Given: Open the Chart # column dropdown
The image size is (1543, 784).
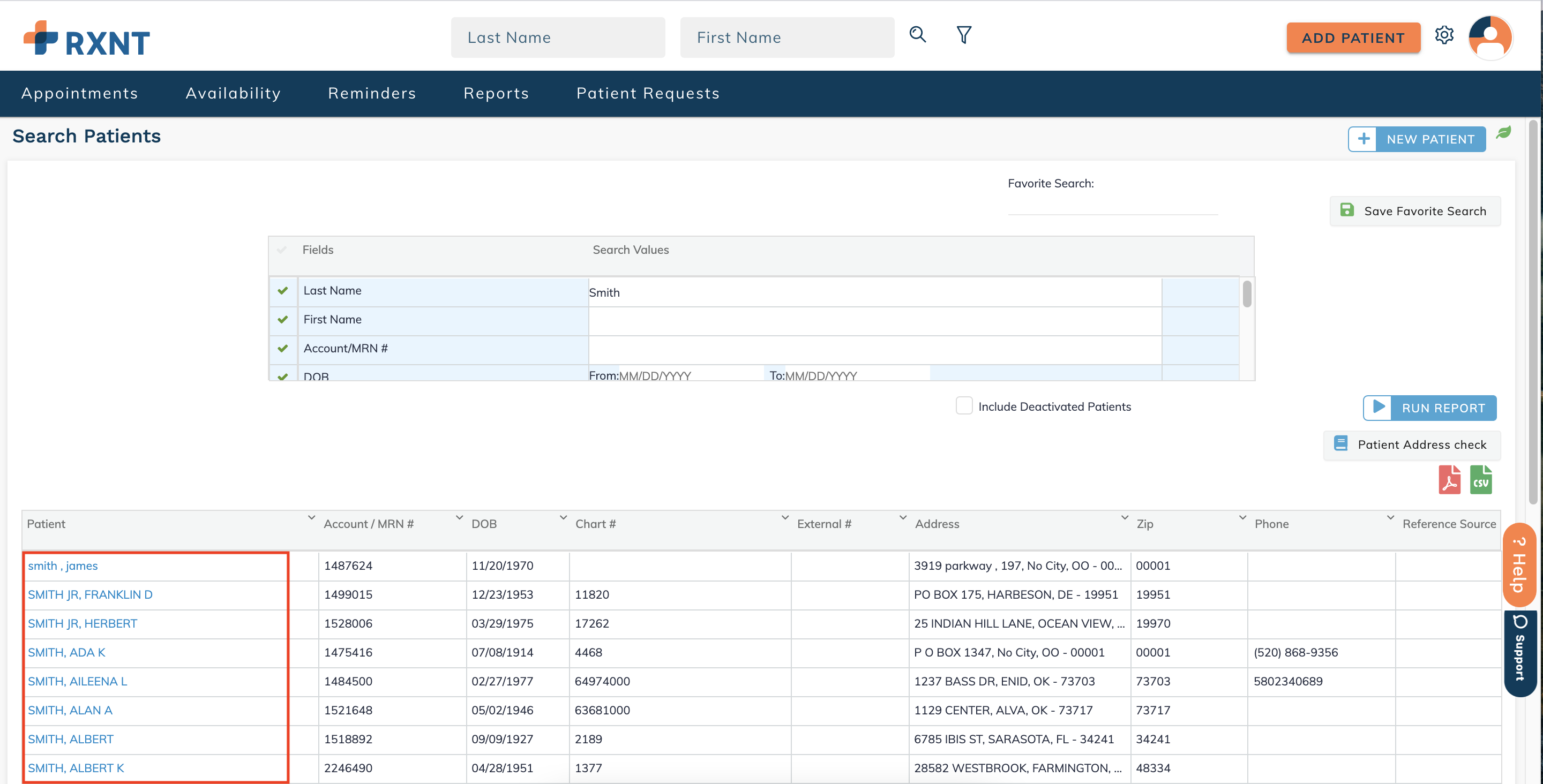Looking at the screenshot, I should tap(785, 517).
